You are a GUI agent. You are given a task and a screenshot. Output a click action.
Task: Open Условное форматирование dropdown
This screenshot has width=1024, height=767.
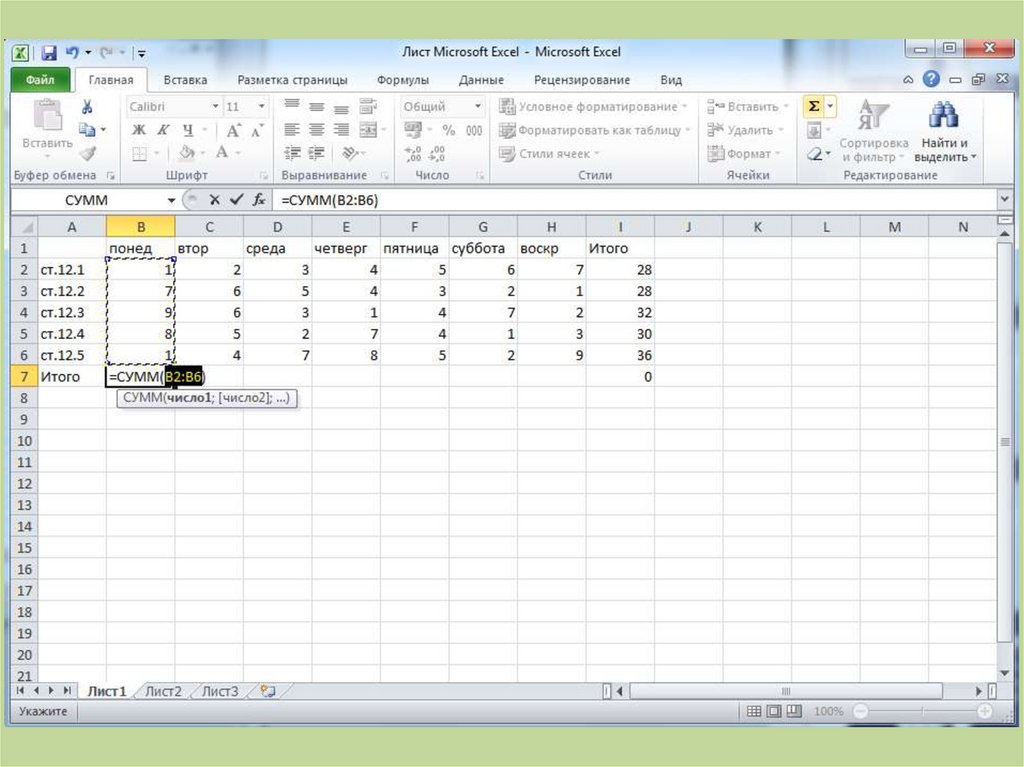594,106
